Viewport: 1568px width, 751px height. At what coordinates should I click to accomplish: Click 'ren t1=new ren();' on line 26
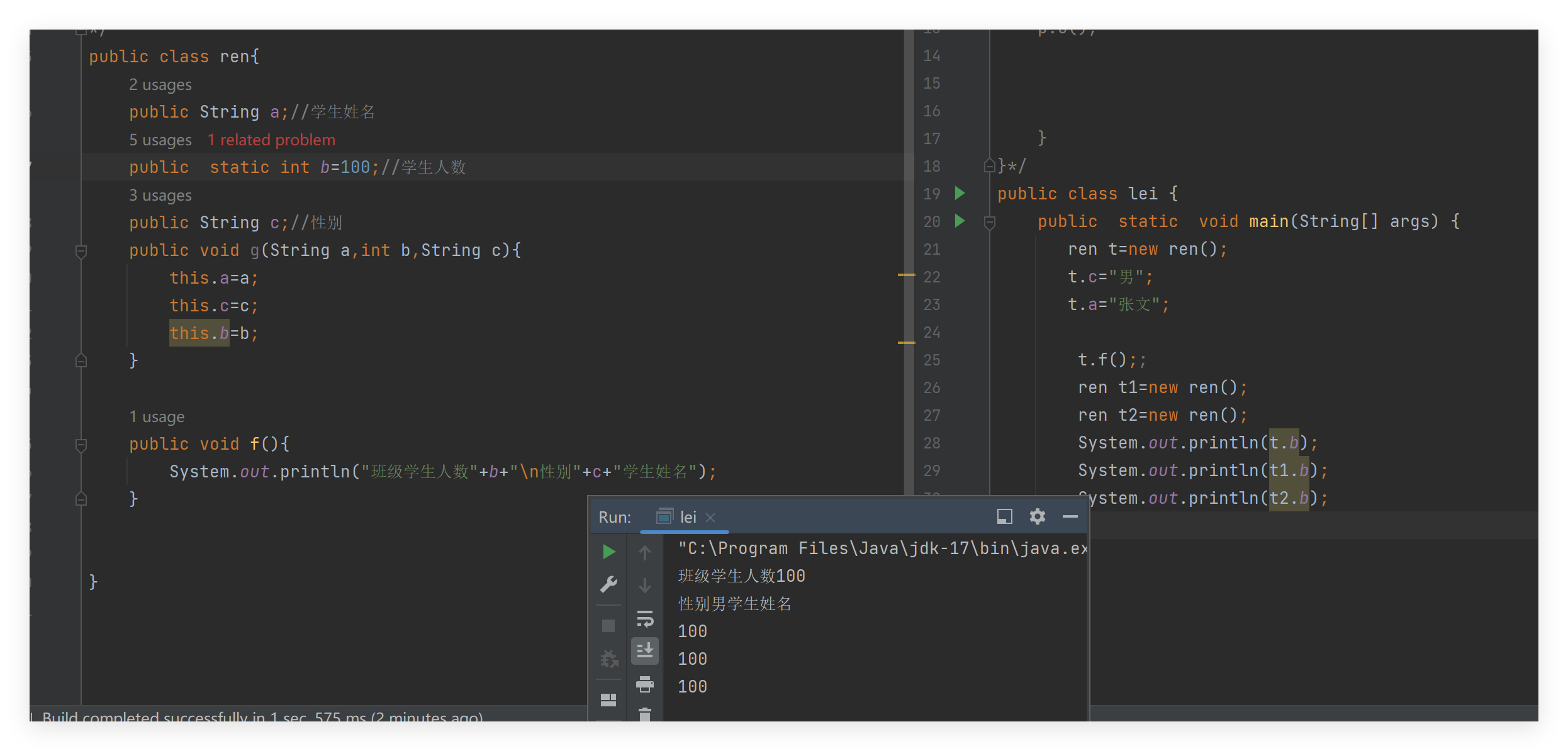click(1163, 387)
